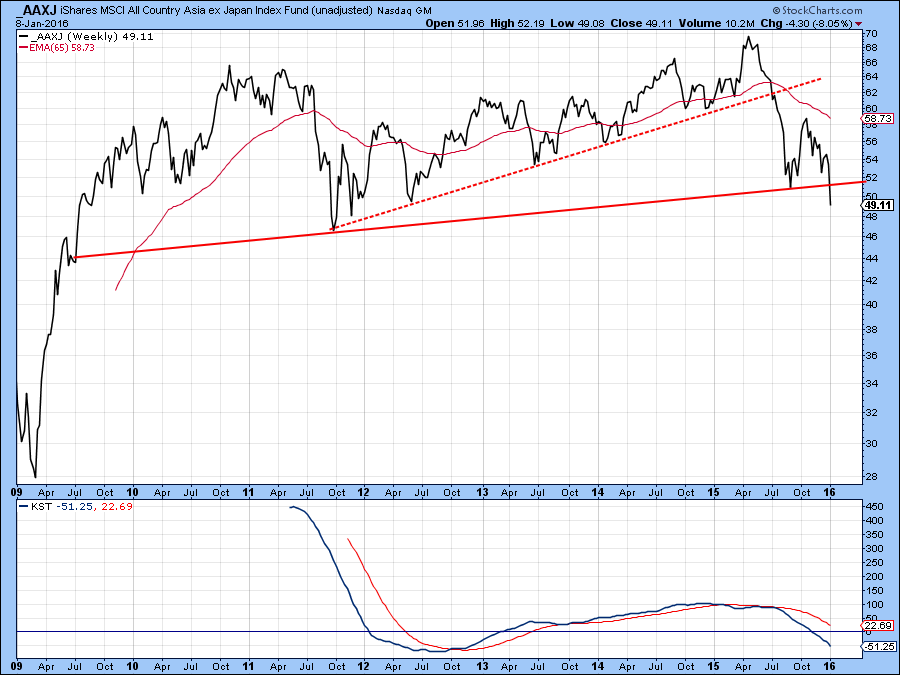Click year 16 on the KST panel time axis

tap(829, 666)
